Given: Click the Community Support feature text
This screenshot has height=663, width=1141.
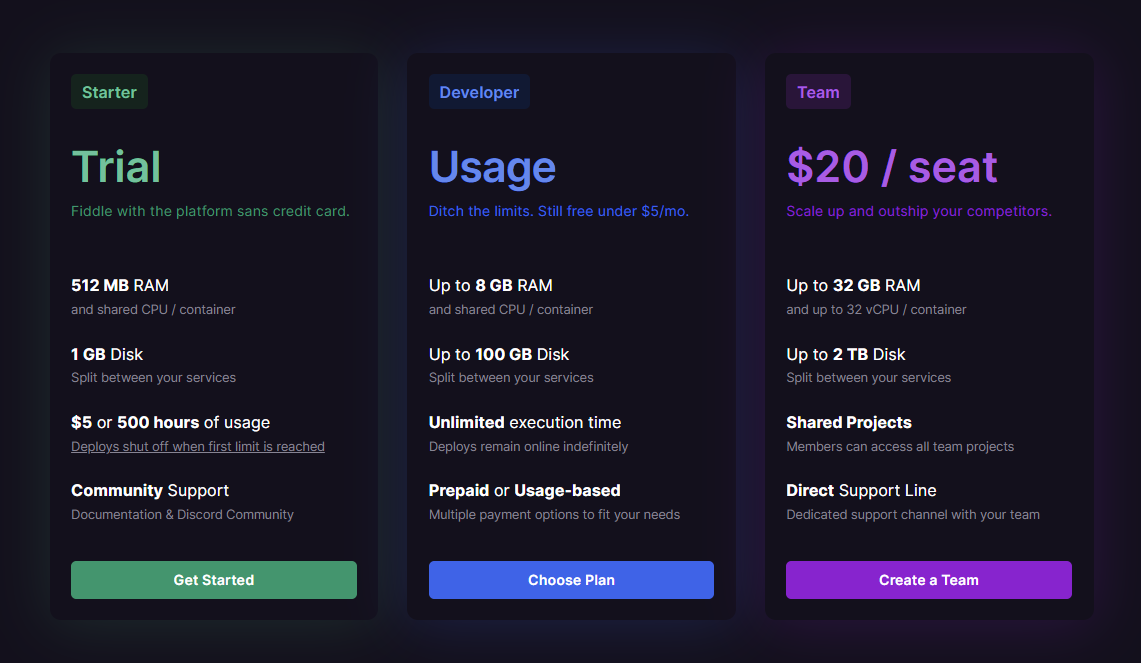Looking at the screenshot, I should [x=150, y=491].
